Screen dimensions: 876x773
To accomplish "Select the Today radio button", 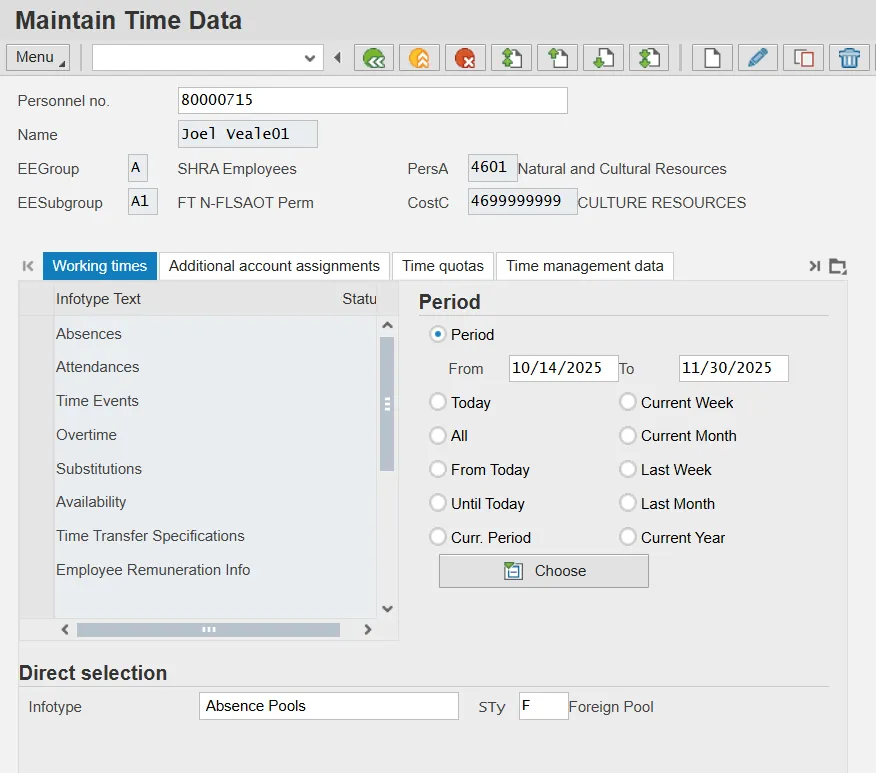I will [437, 402].
